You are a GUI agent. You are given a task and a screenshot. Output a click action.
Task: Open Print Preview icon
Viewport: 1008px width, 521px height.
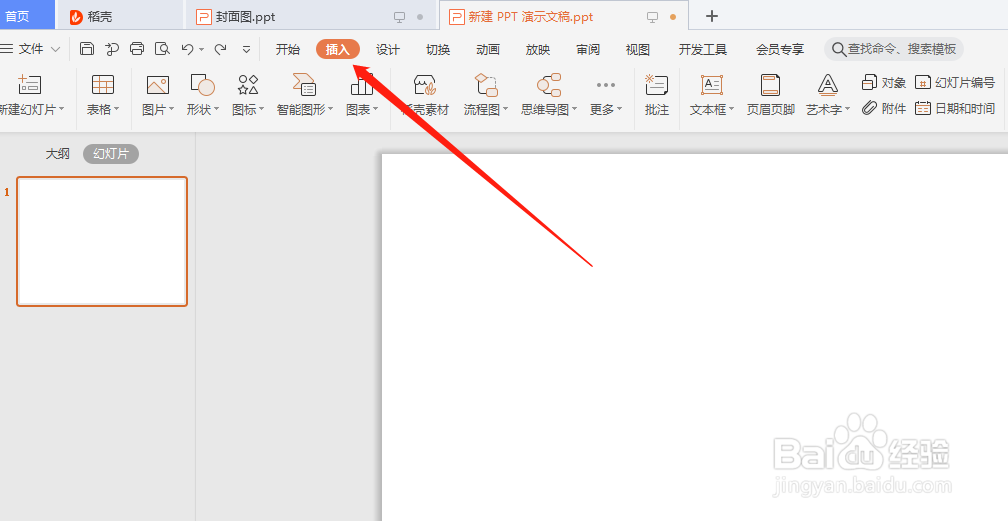162,49
